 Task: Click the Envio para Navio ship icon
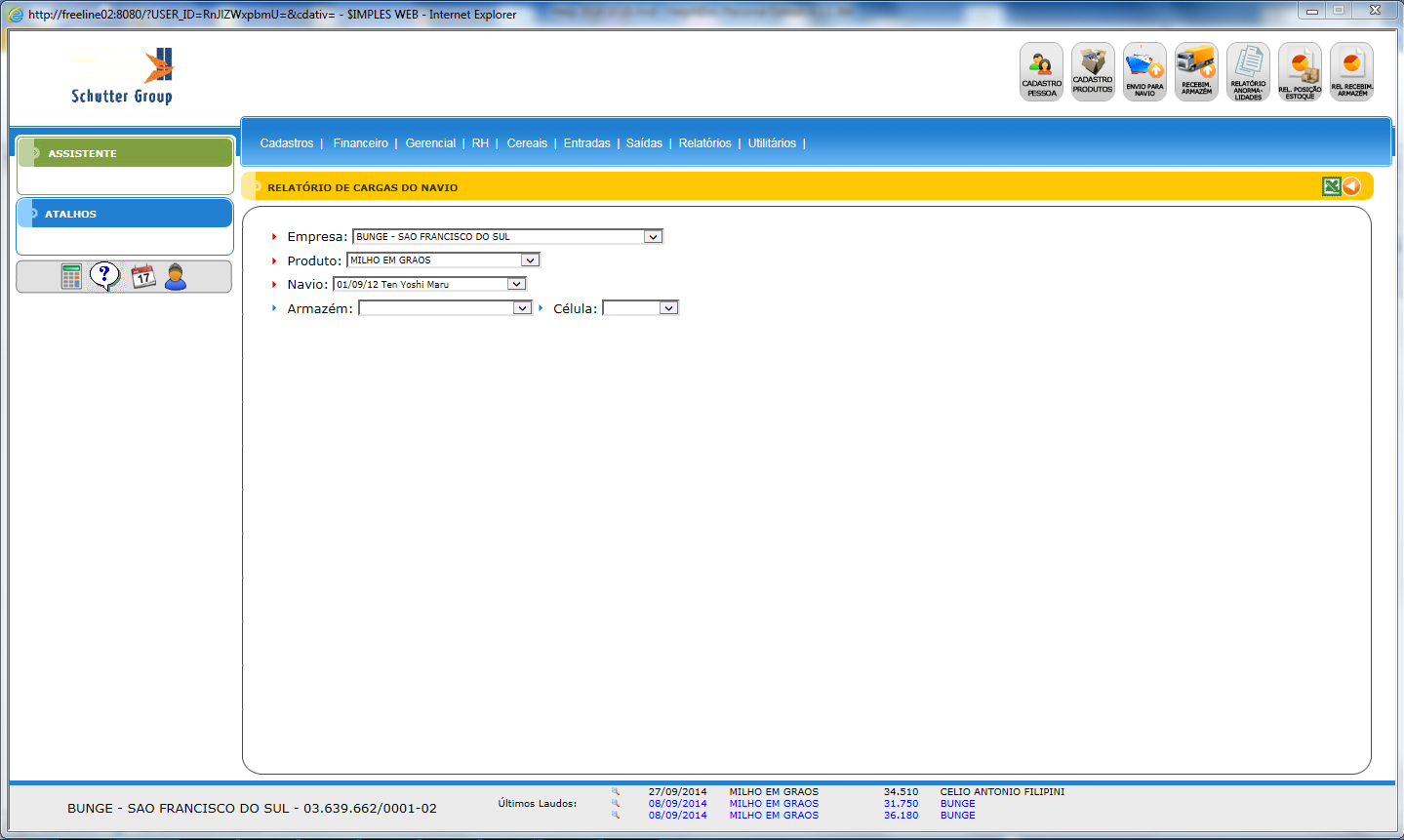click(x=1144, y=71)
